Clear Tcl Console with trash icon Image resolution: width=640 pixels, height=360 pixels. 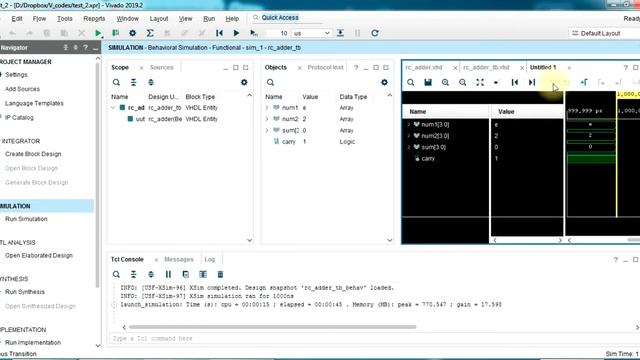(x=220, y=274)
